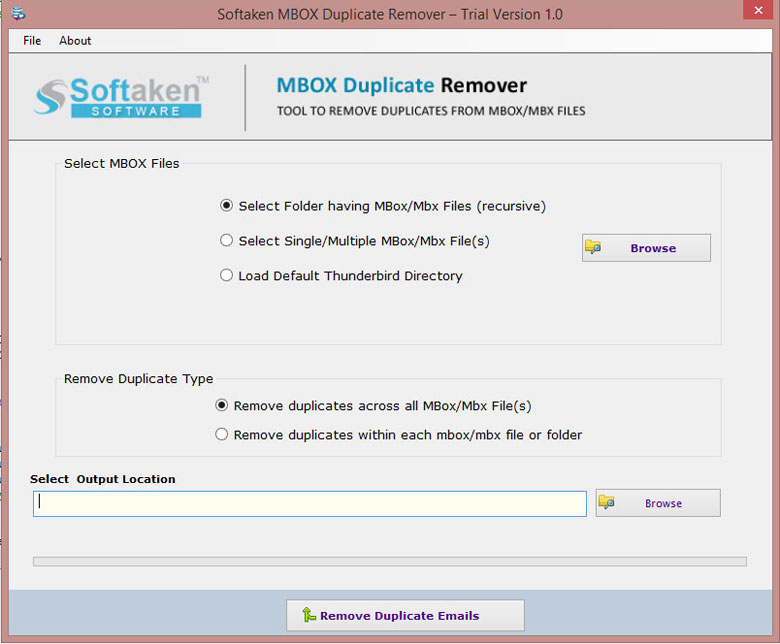The image size is (780, 644).
Task: Click the app icon in title bar
Action: click(x=18, y=13)
